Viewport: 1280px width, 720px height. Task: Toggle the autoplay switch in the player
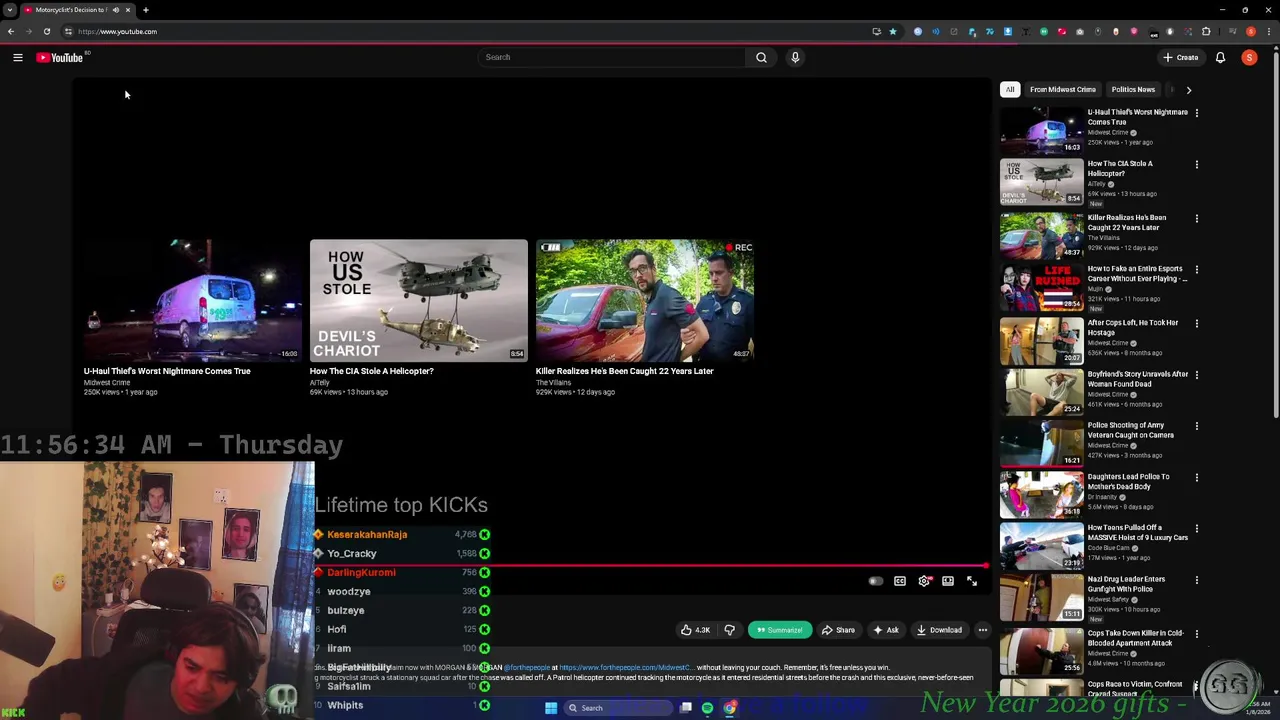[876, 581]
